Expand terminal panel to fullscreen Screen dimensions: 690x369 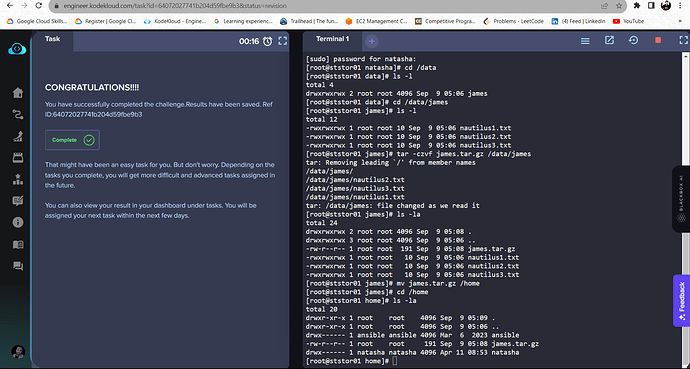pyautogui.click(x=683, y=40)
